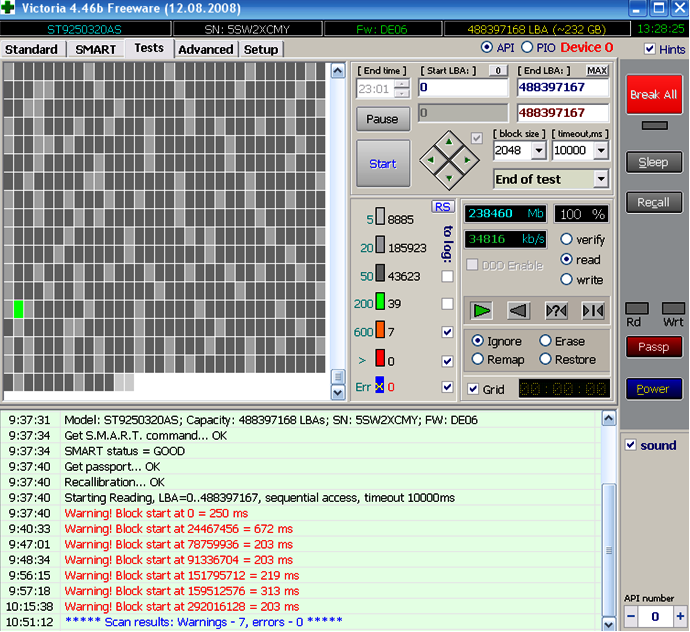Click the plus button for API number
This screenshot has height=632, width=690.
tap(680, 617)
